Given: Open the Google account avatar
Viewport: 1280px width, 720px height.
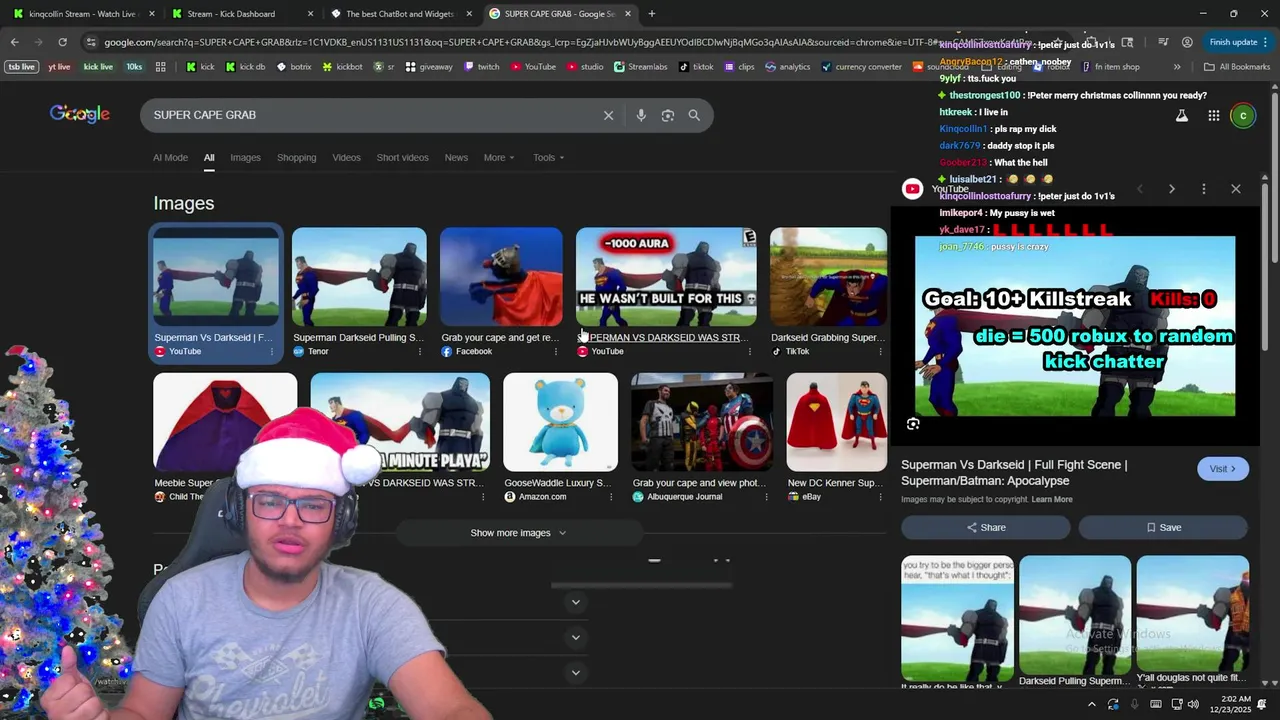Looking at the screenshot, I should tap(1243, 116).
